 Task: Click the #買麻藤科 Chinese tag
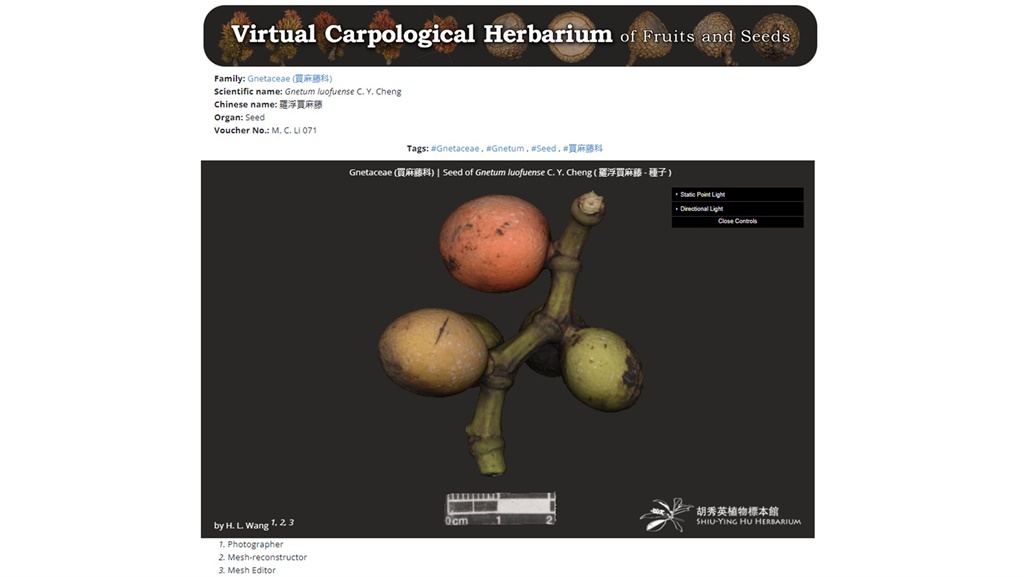click(583, 148)
